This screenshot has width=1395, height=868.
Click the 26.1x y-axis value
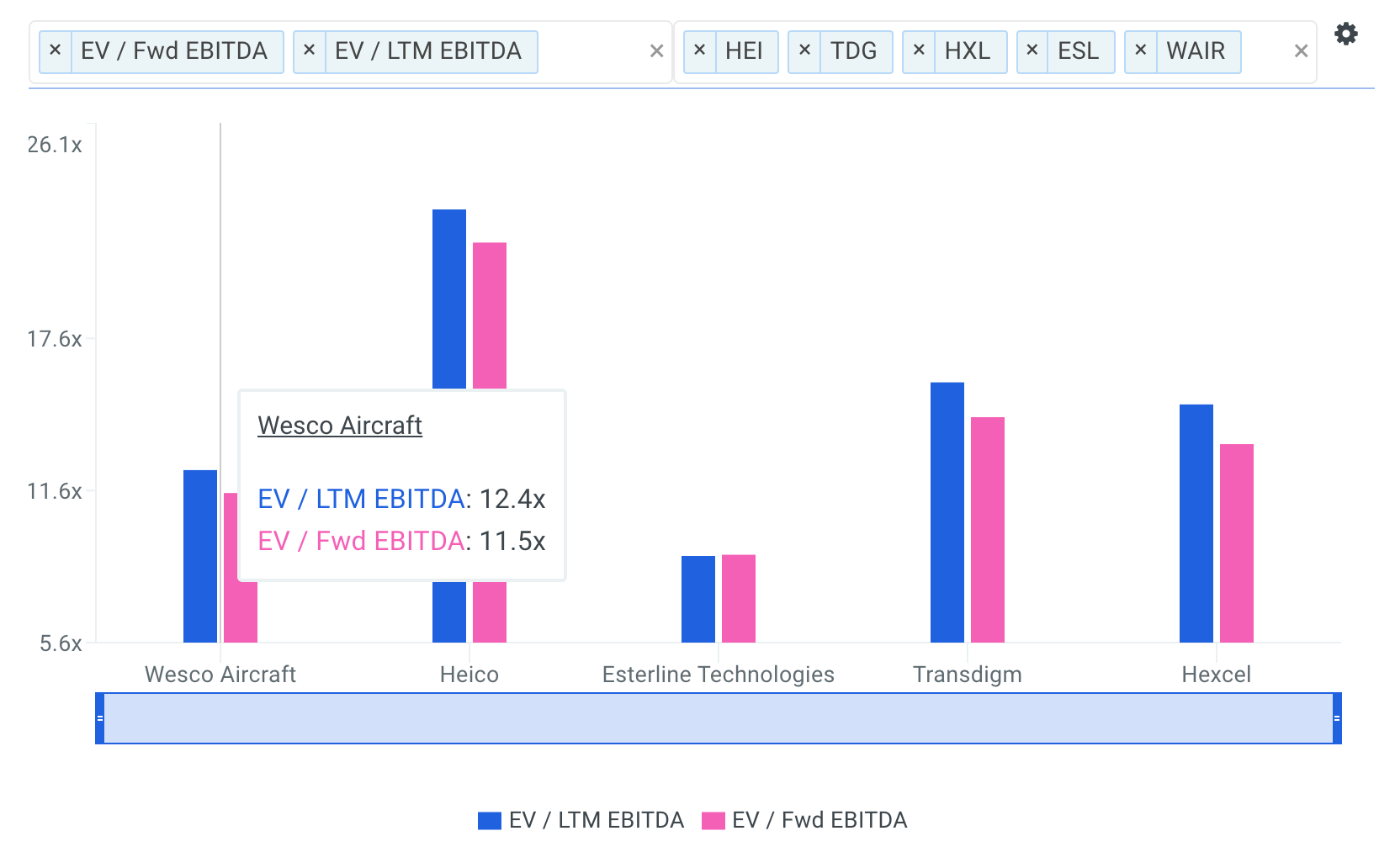[55, 145]
